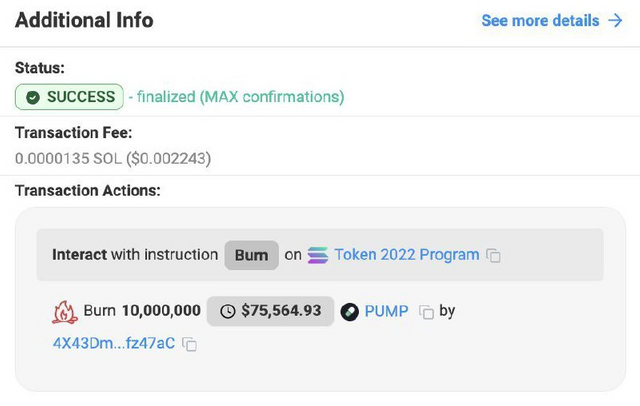Click the PUMP token pill icon
The image size is (640, 406).
[349, 312]
